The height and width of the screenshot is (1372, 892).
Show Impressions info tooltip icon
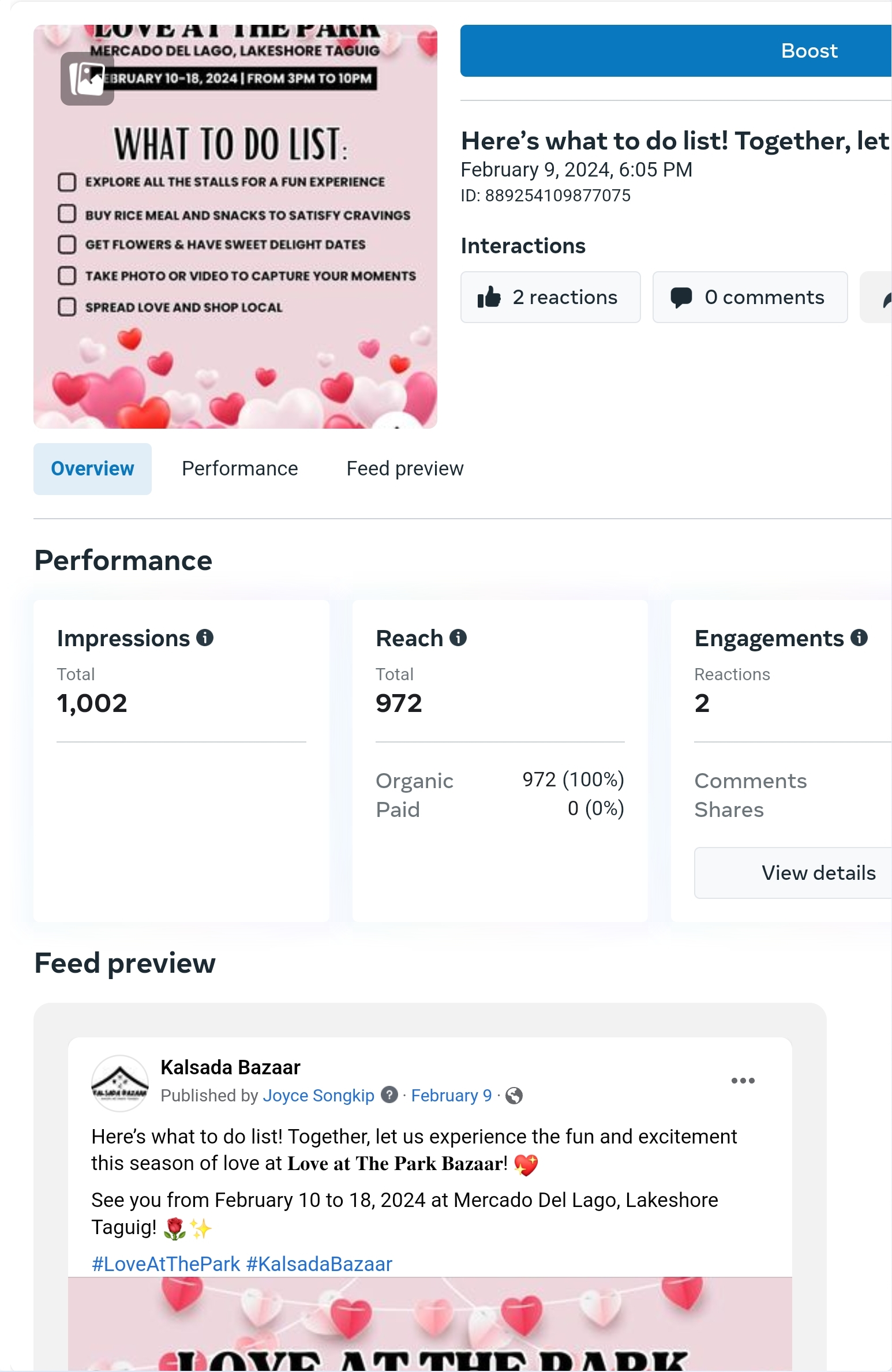(x=205, y=638)
